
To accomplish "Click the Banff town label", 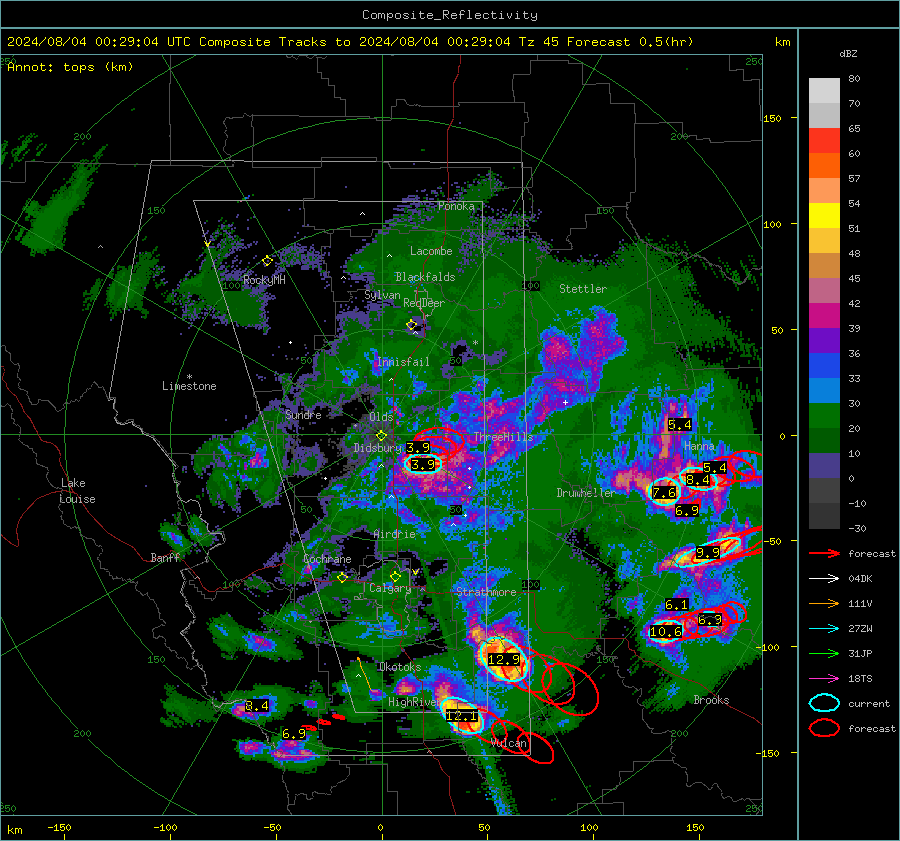I will tap(165, 557).
